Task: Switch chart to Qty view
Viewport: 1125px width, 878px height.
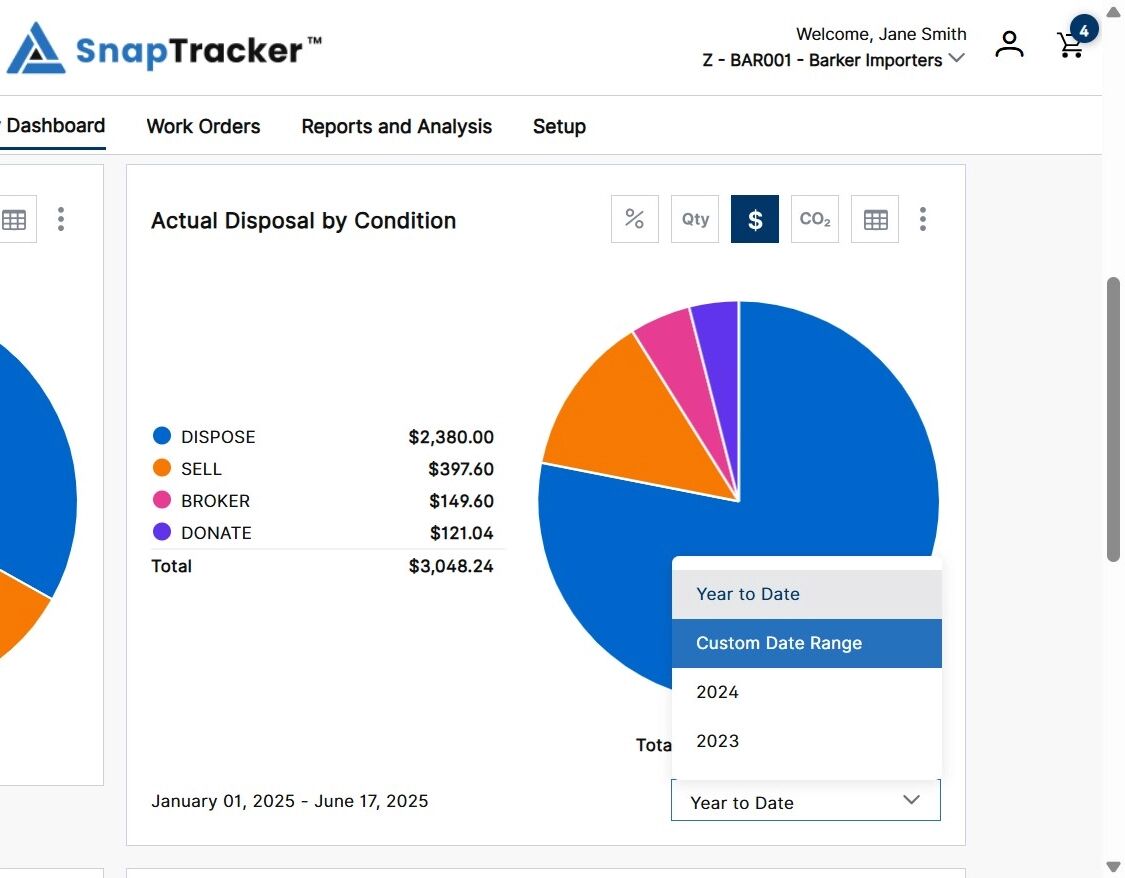Action: point(695,219)
